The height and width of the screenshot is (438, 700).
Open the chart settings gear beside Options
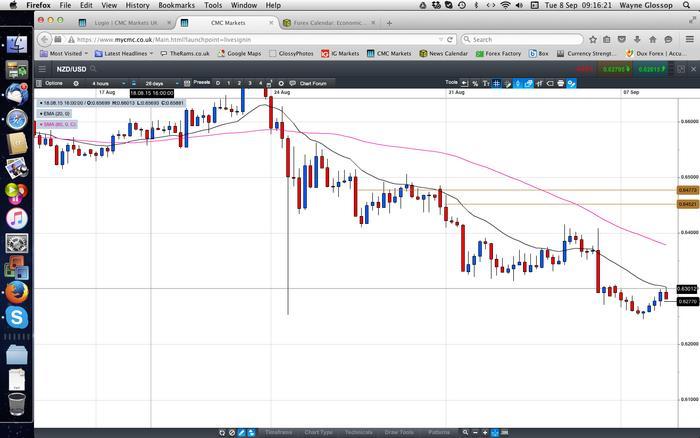(x=76, y=83)
